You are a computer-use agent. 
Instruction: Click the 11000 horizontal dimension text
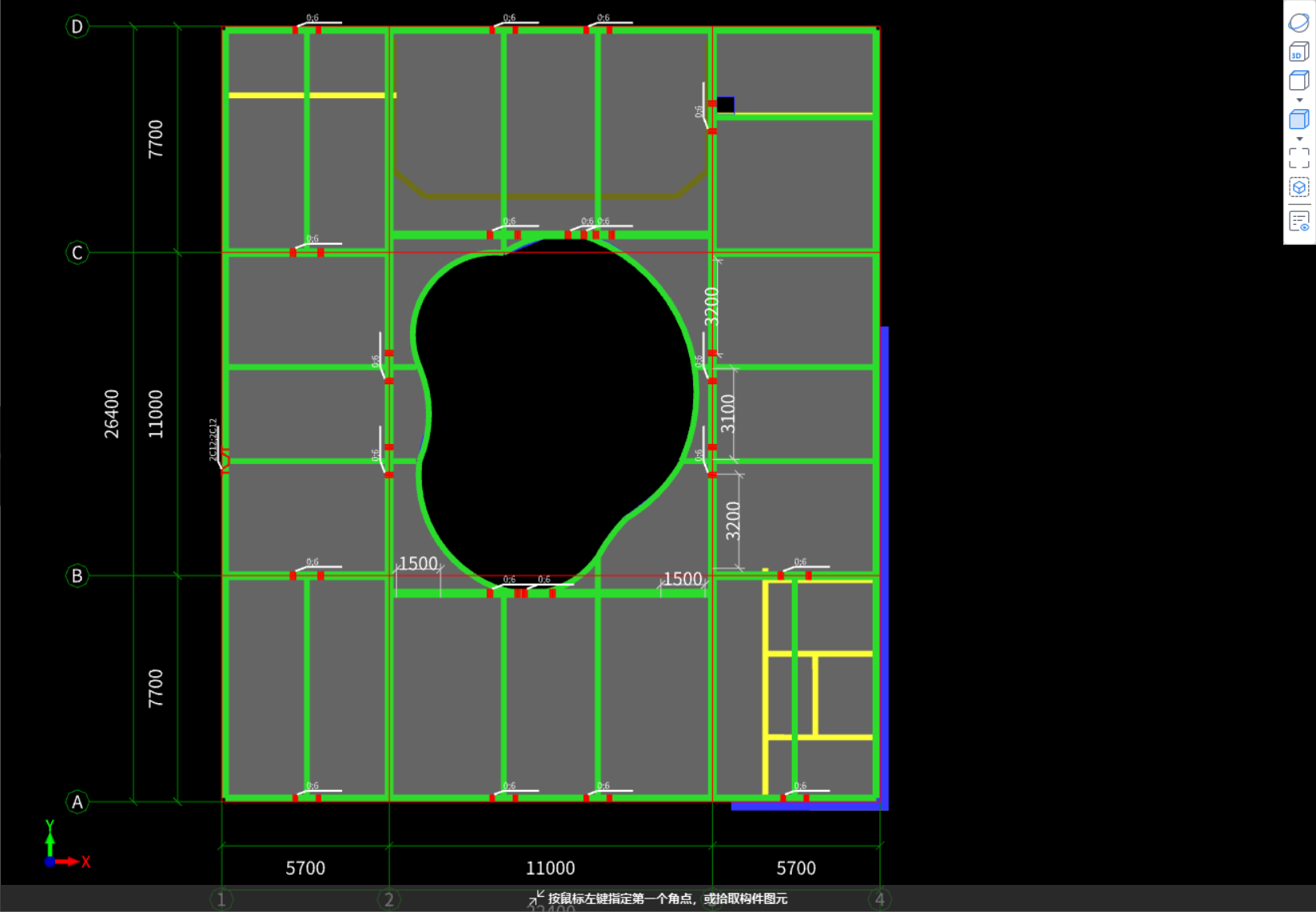(550, 868)
